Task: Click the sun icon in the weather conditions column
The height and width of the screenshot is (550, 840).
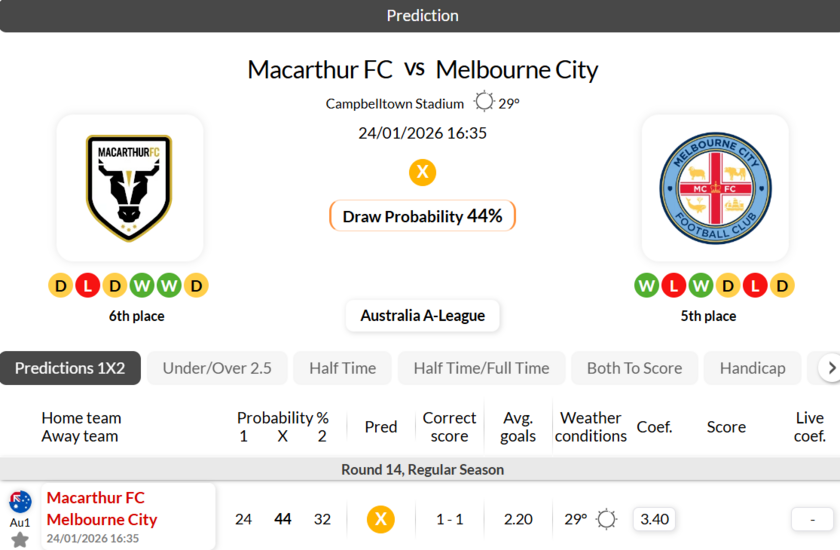Action: click(606, 519)
